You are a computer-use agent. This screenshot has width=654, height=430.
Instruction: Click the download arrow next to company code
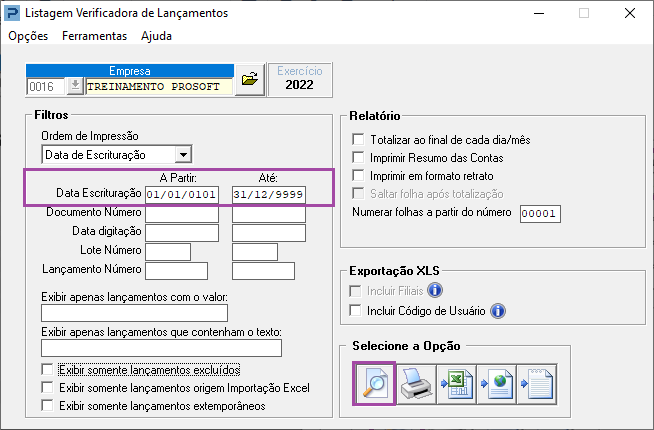pyautogui.click(x=75, y=86)
